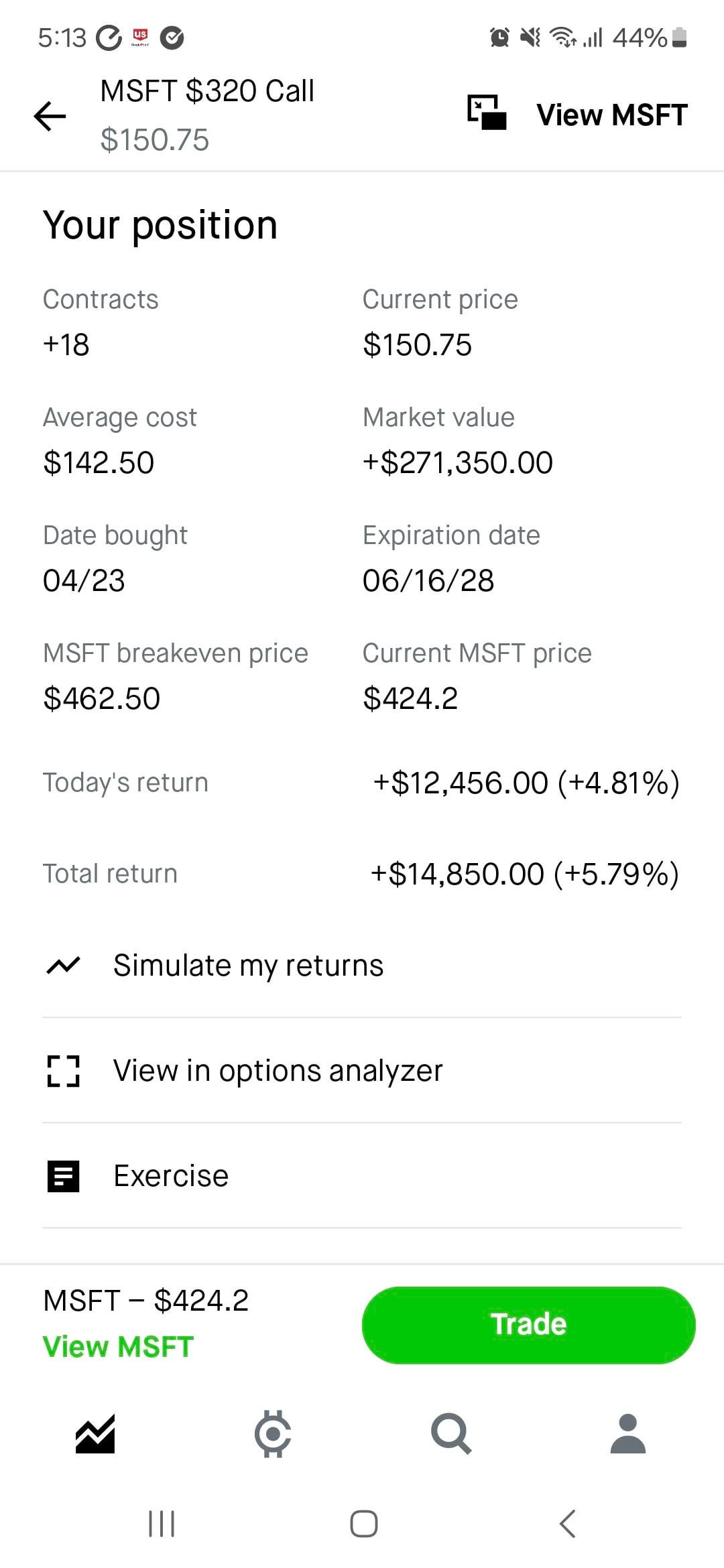The width and height of the screenshot is (724, 1568).
Task: Tap the Exercise document icon
Action: click(64, 1176)
